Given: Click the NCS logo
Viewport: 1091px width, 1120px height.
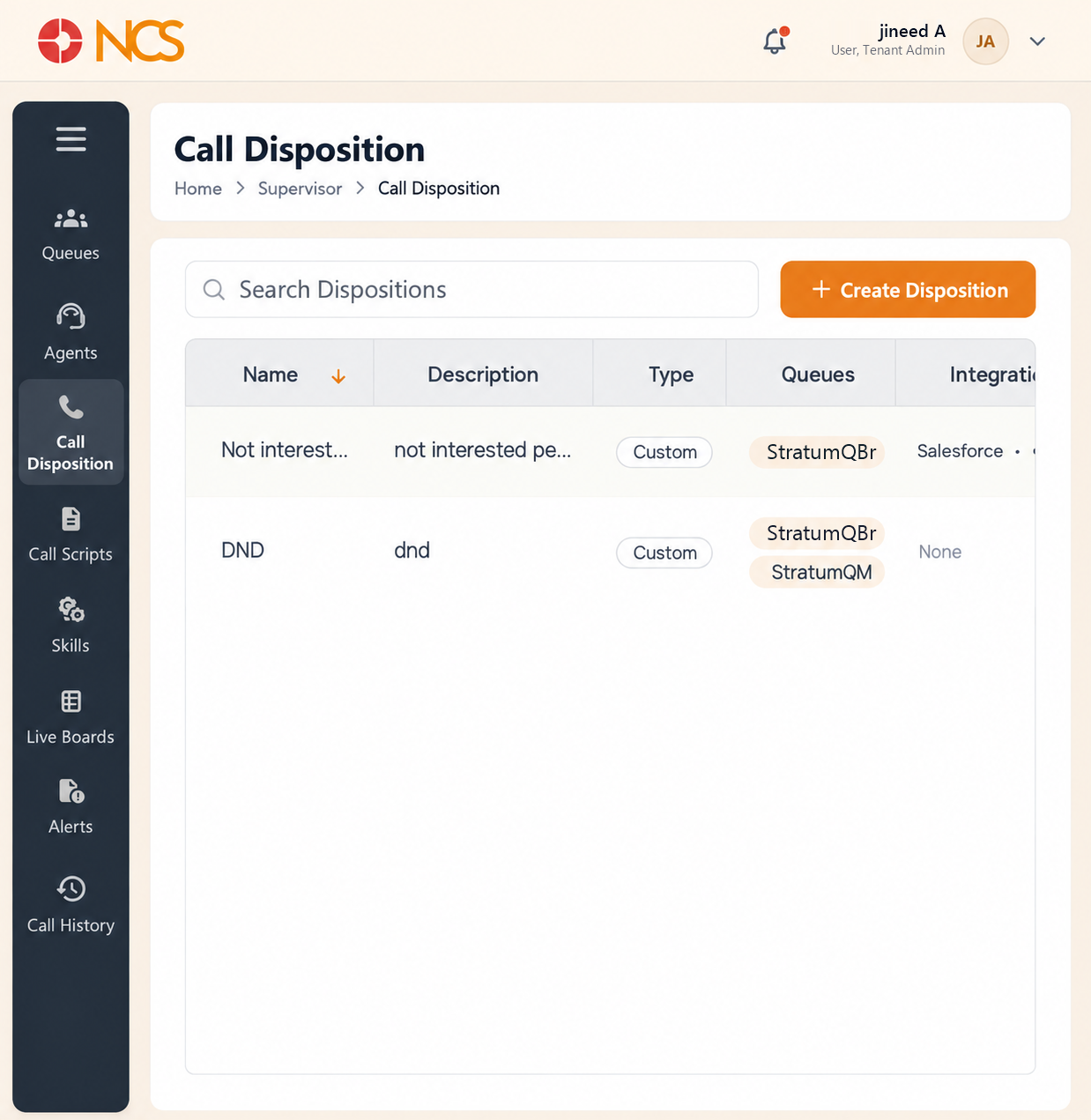Looking at the screenshot, I should tap(111, 41).
